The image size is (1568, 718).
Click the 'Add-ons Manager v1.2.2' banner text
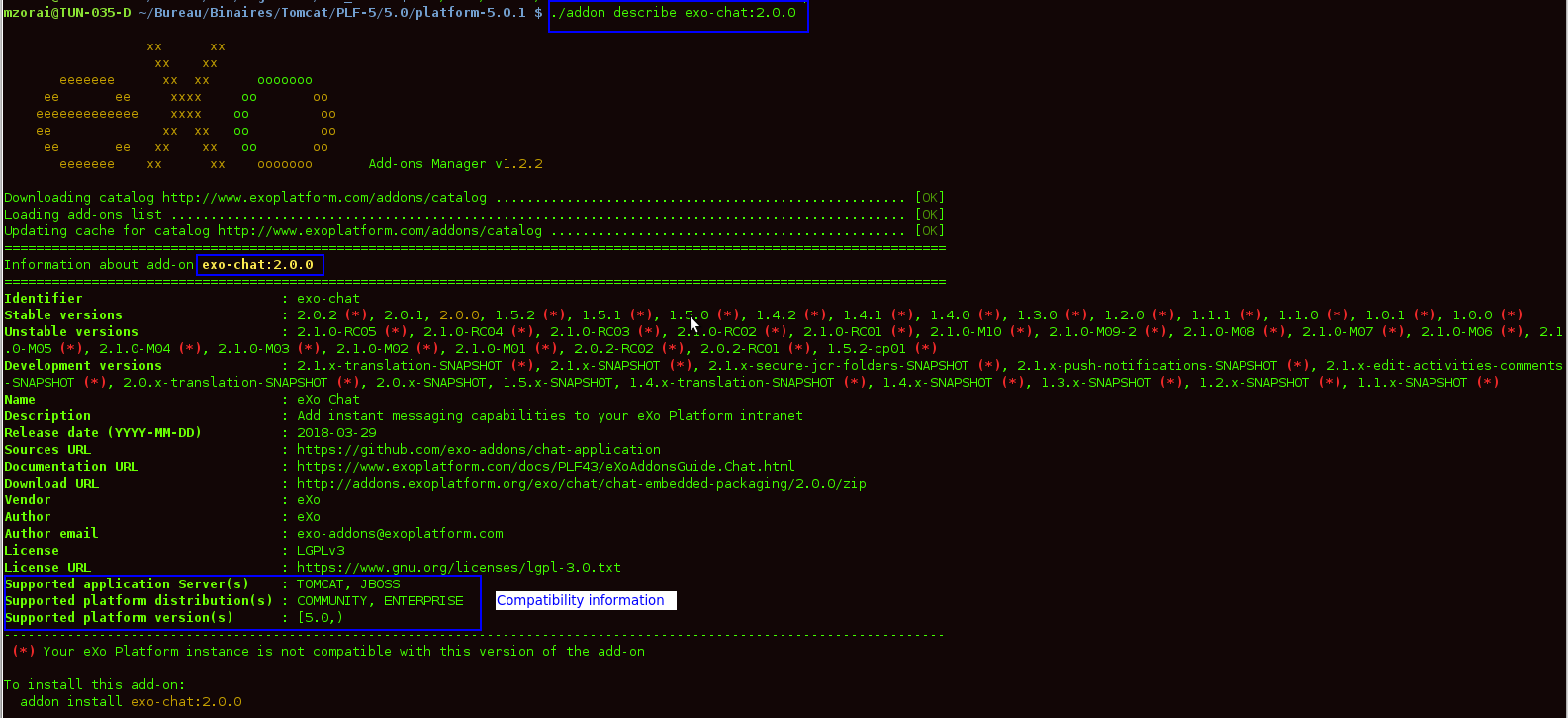coord(455,163)
